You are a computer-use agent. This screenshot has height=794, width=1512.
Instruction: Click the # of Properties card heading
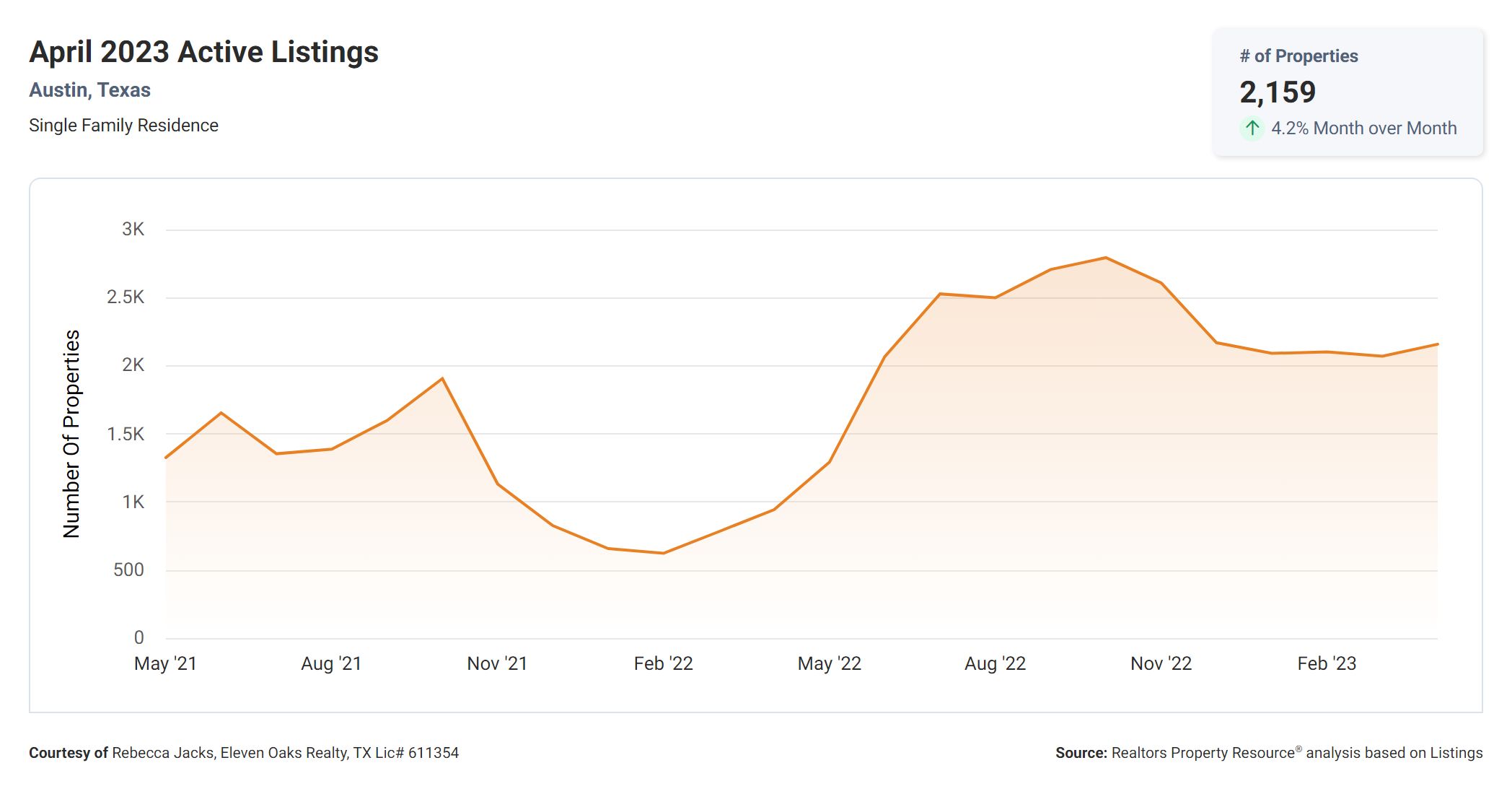pyautogui.click(x=1298, y=56)
